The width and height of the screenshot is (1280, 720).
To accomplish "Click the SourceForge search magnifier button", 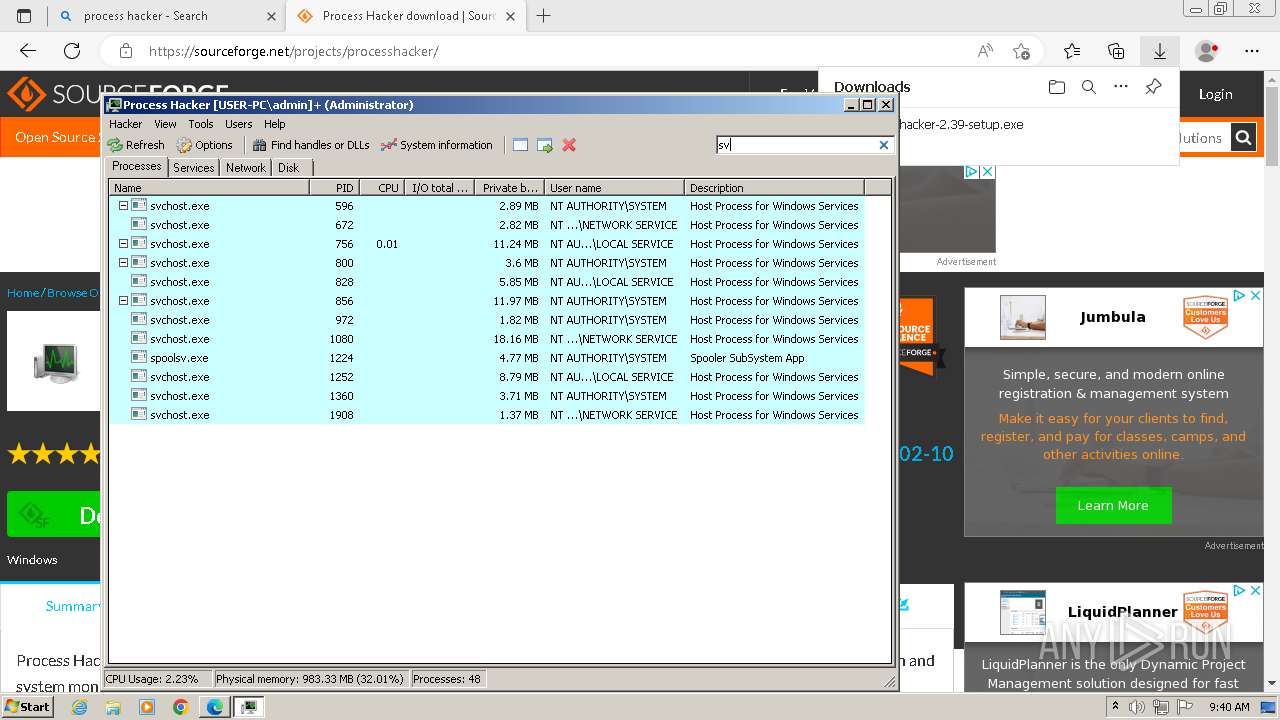I will click(x=1243, y=138).
